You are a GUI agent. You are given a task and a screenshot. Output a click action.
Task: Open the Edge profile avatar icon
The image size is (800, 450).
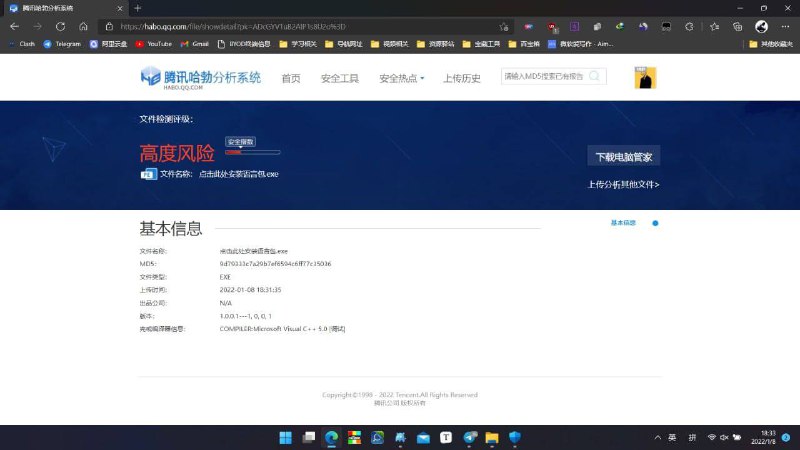coord(761,27)
